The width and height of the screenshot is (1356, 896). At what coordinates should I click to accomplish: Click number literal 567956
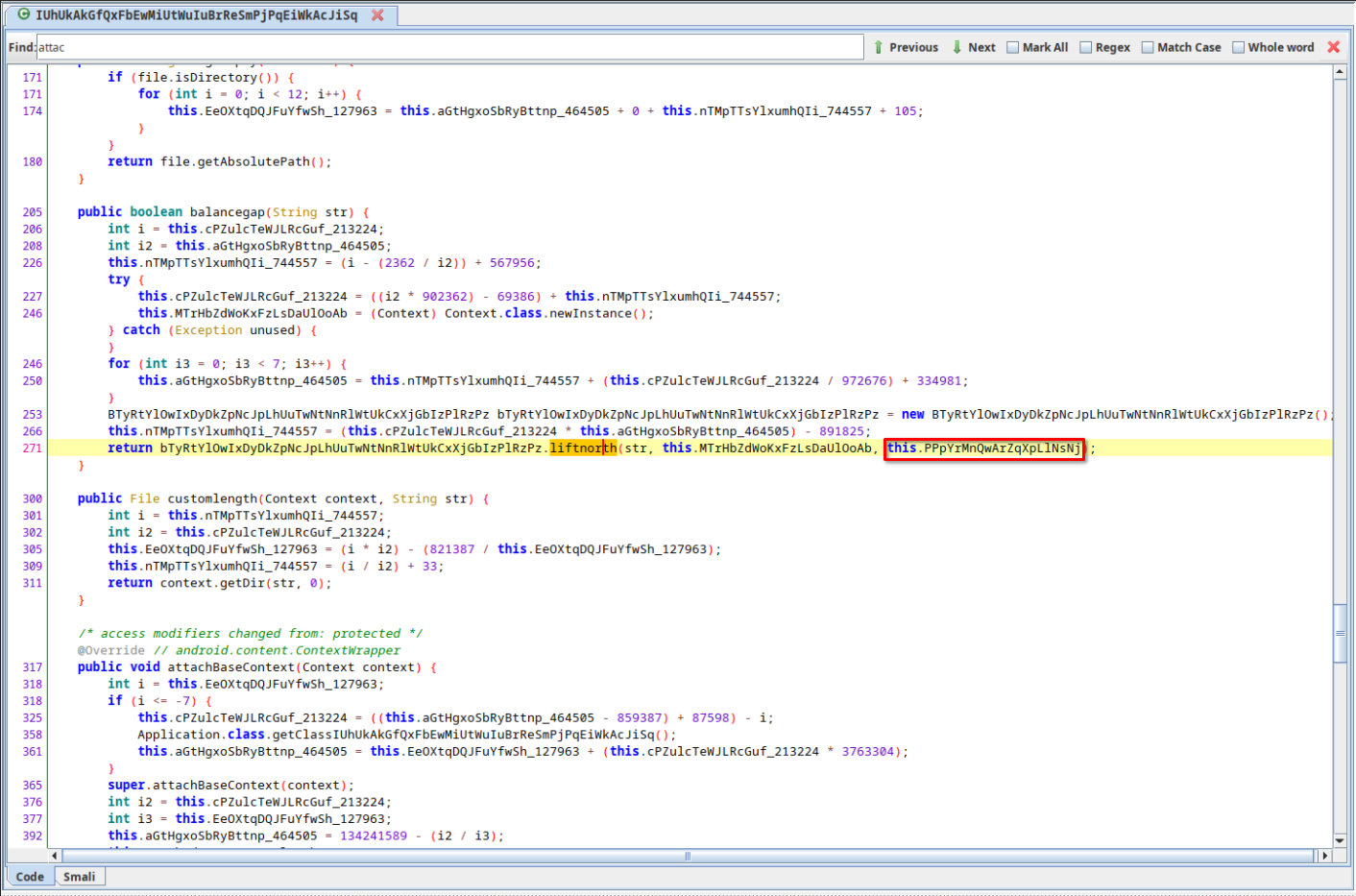[512, 263]
